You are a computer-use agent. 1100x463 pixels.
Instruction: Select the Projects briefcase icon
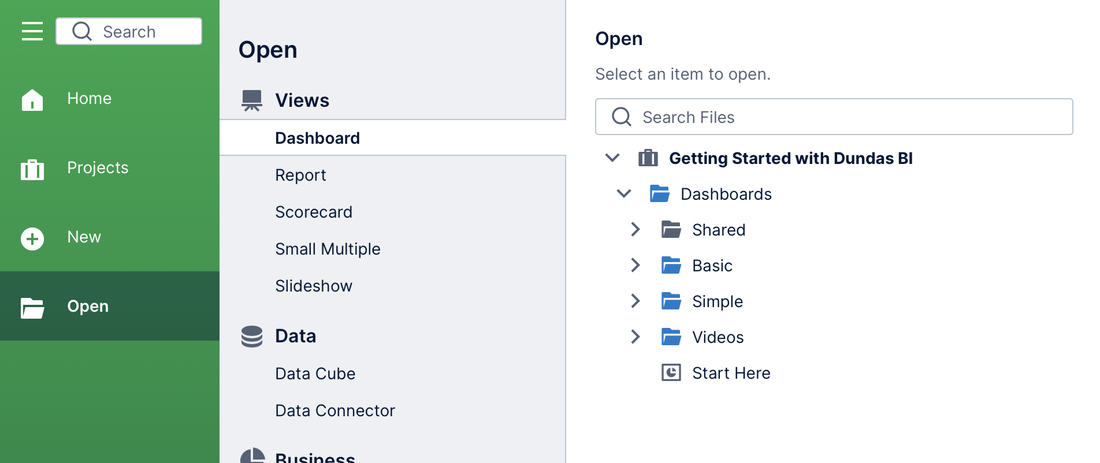(x=32, y=168)
